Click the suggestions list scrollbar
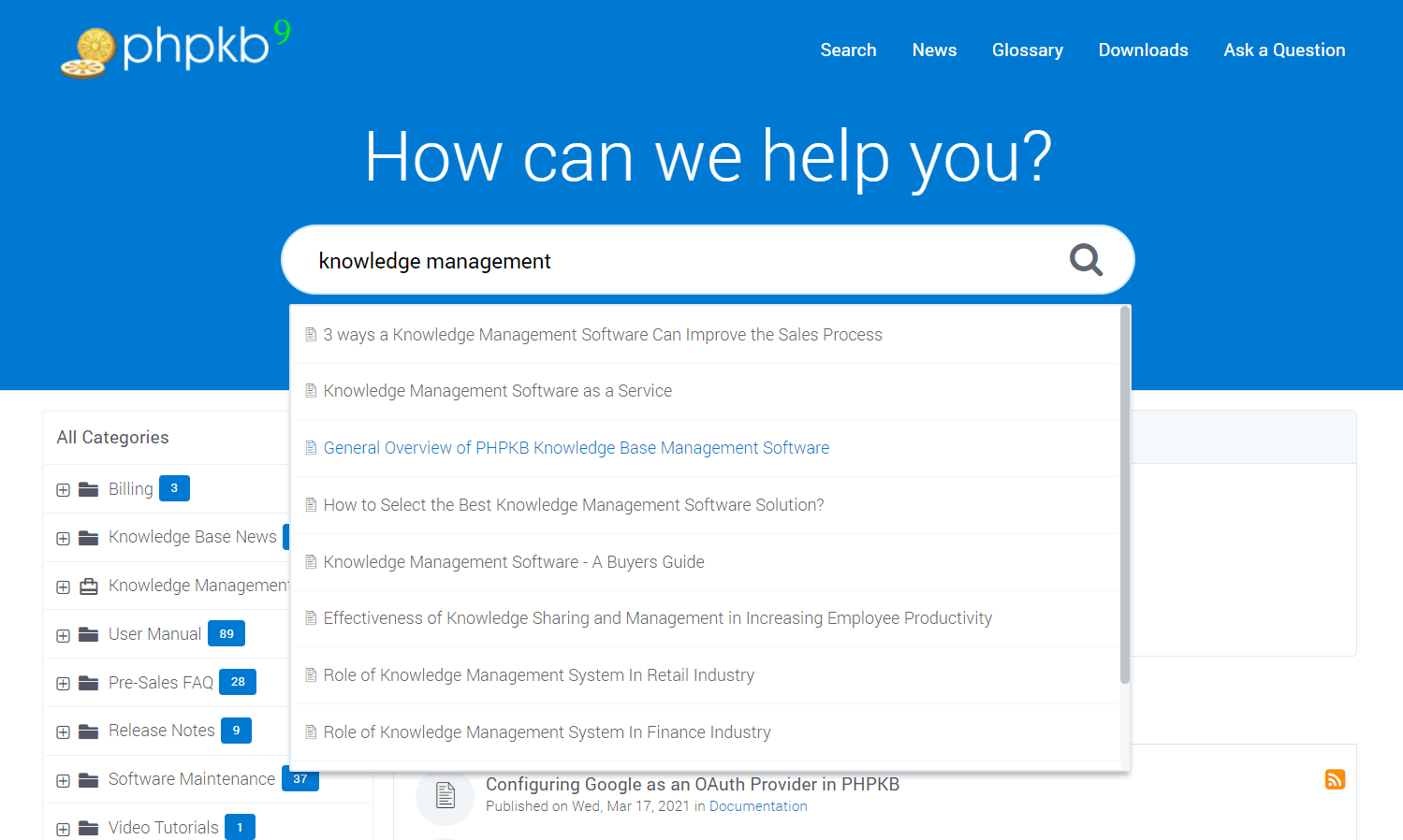Image resolution: width=1403 pixels, height=840 pixels. coord(1124,496)
